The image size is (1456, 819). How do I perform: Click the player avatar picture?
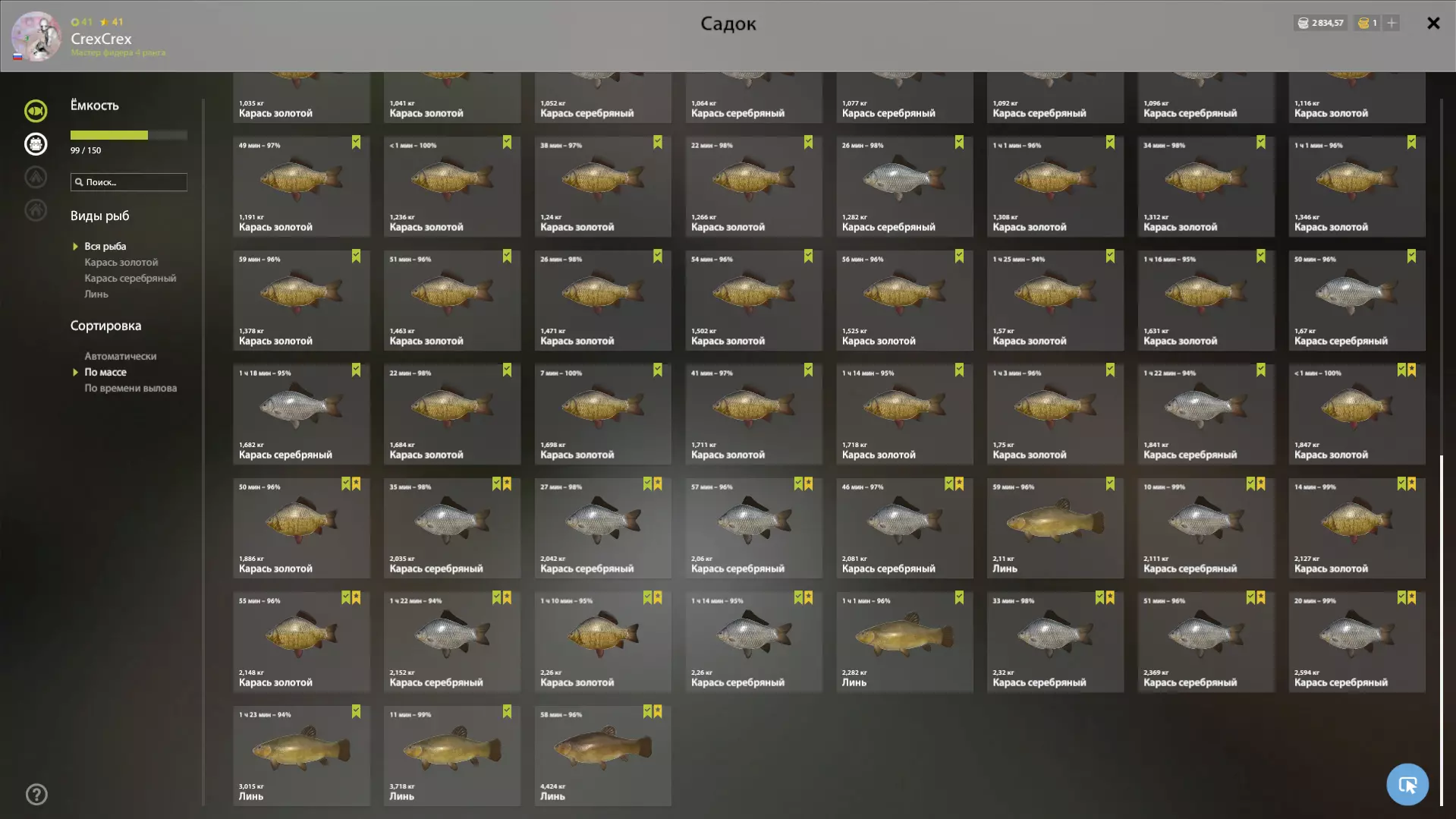[36, 36]
